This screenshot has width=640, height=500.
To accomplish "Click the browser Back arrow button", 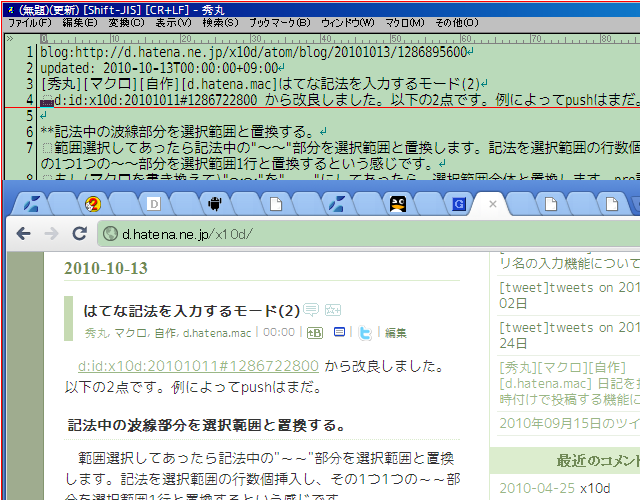I will point(22,234).
